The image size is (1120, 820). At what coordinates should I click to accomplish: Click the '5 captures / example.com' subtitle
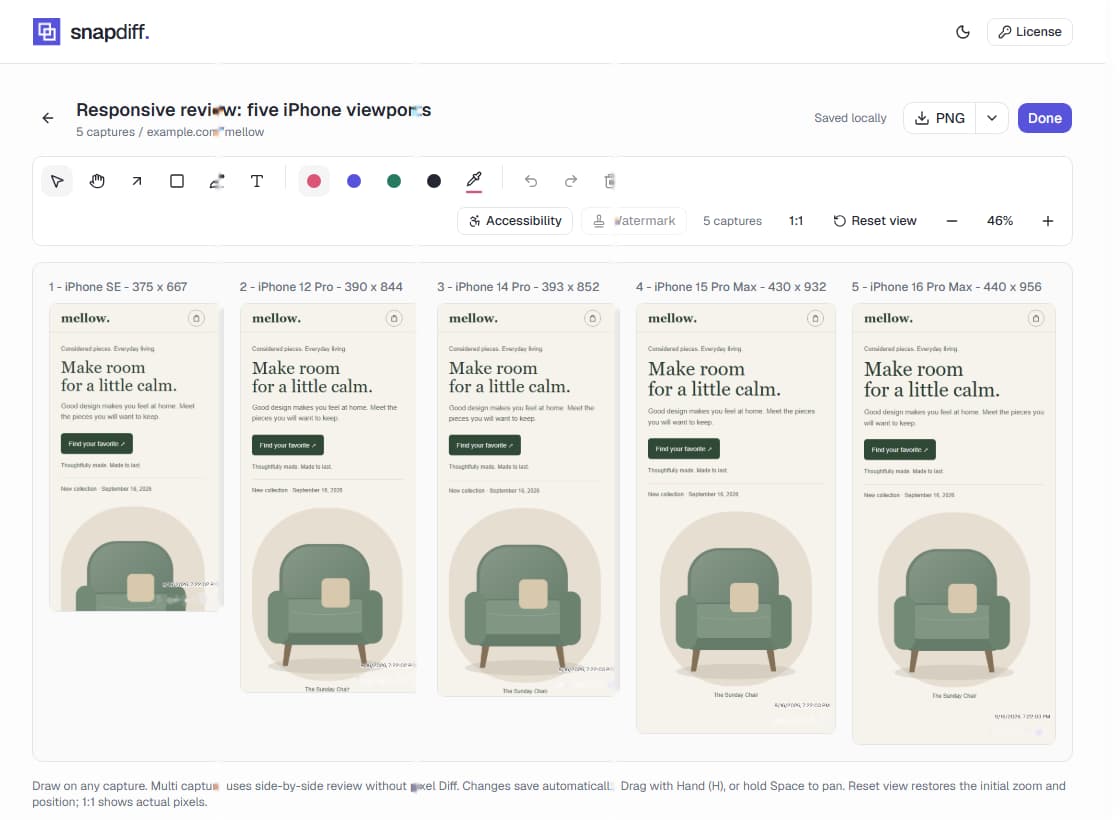point(170,132)
